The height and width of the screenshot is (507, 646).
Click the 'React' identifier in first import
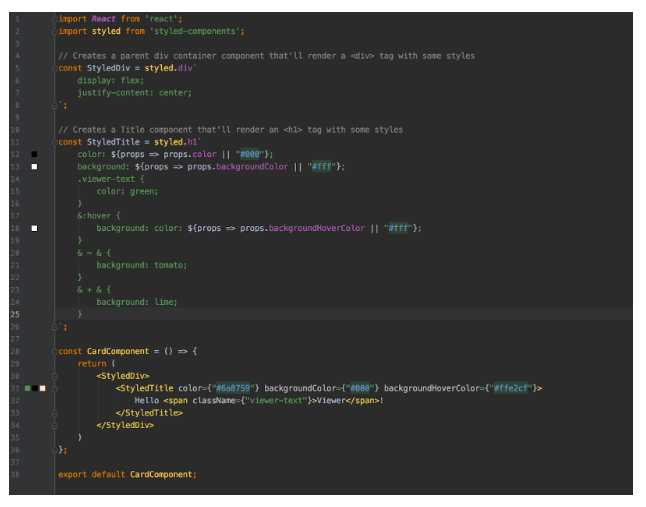(103, 19)
